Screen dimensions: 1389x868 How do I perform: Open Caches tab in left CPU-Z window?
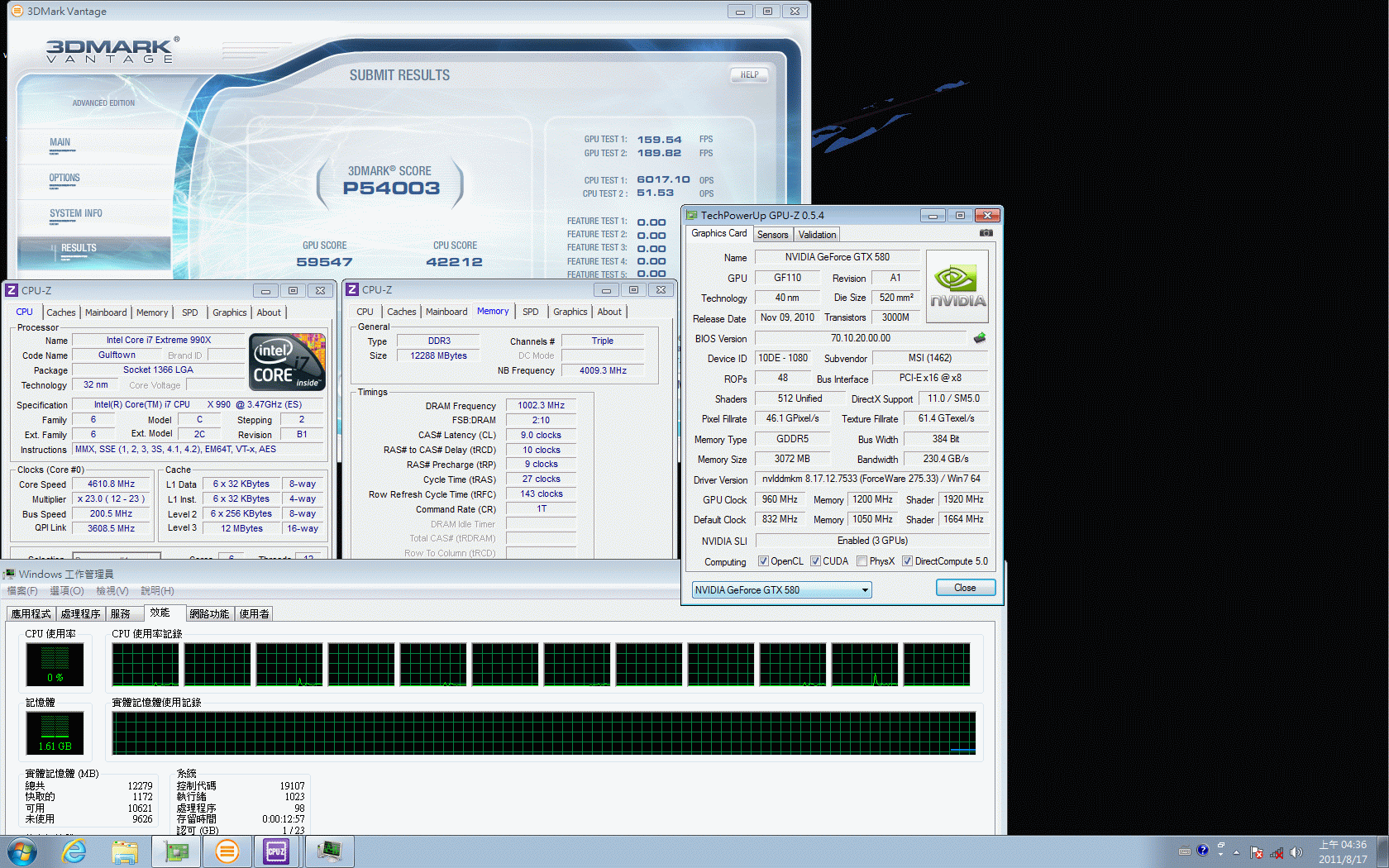click(x=61, y=312)
